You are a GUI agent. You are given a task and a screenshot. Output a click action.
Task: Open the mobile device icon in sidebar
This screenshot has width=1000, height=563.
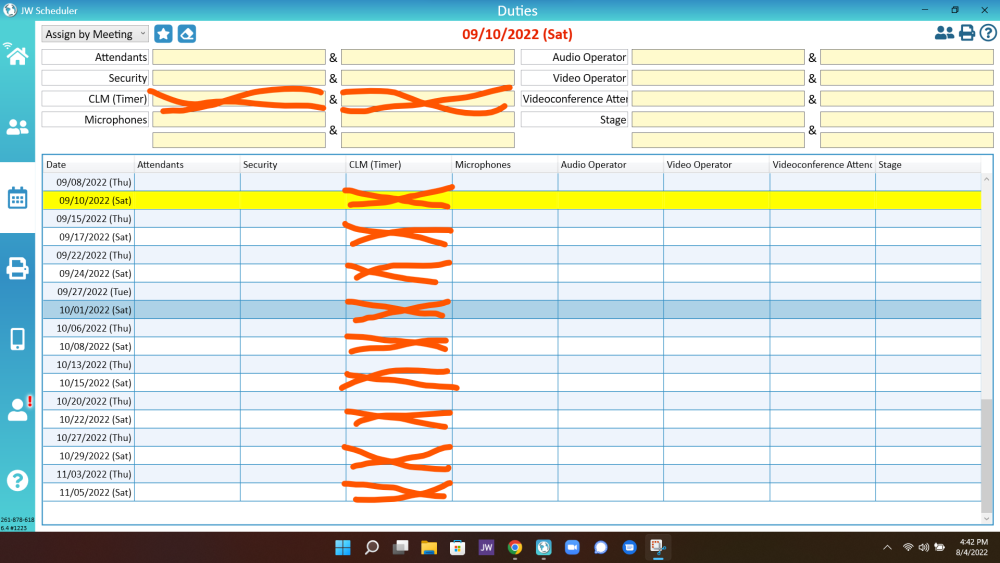pyautogui.click(x=17, y=339)
